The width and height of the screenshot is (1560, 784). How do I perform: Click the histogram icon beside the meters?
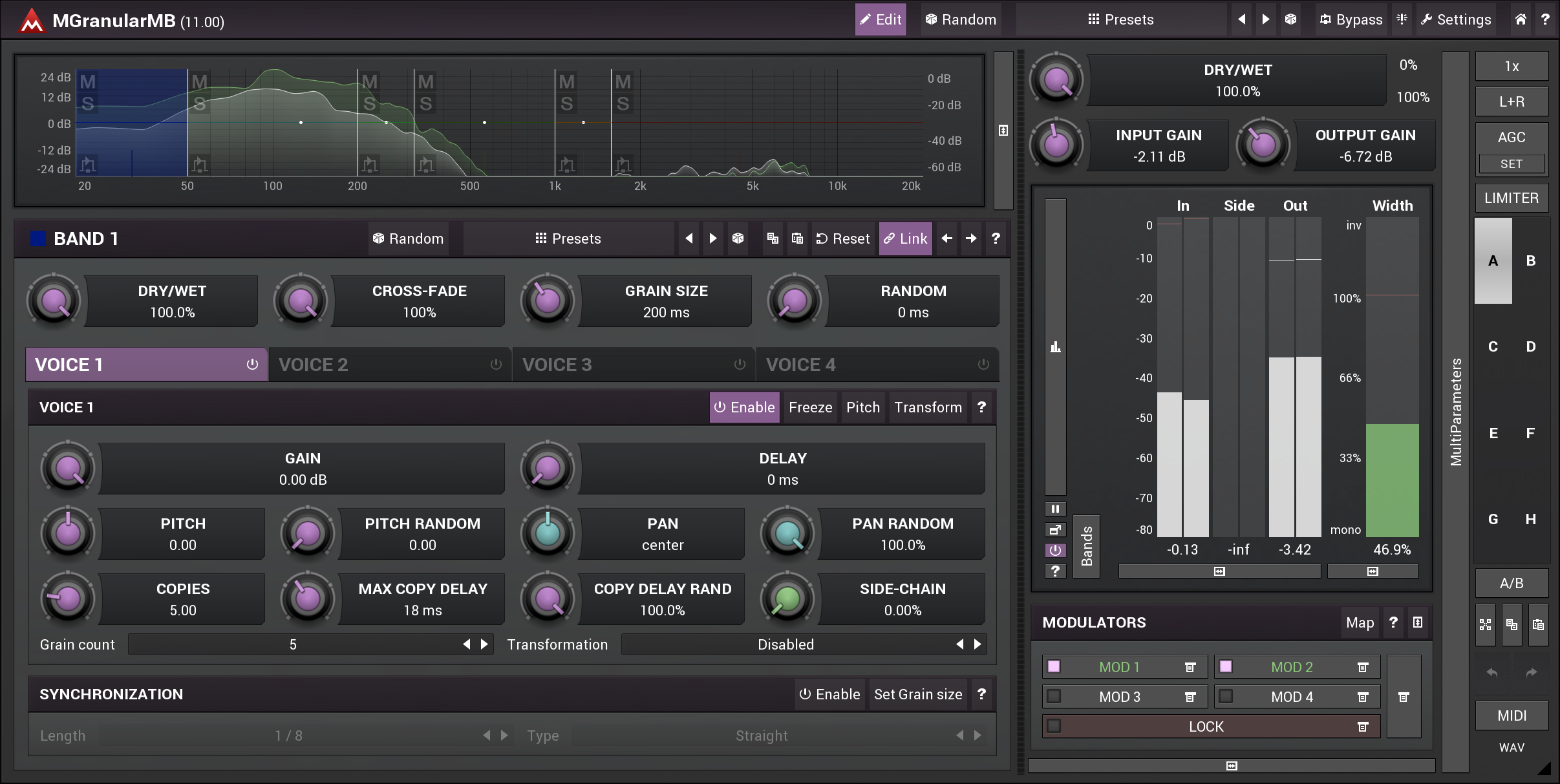click(1056, 346)
